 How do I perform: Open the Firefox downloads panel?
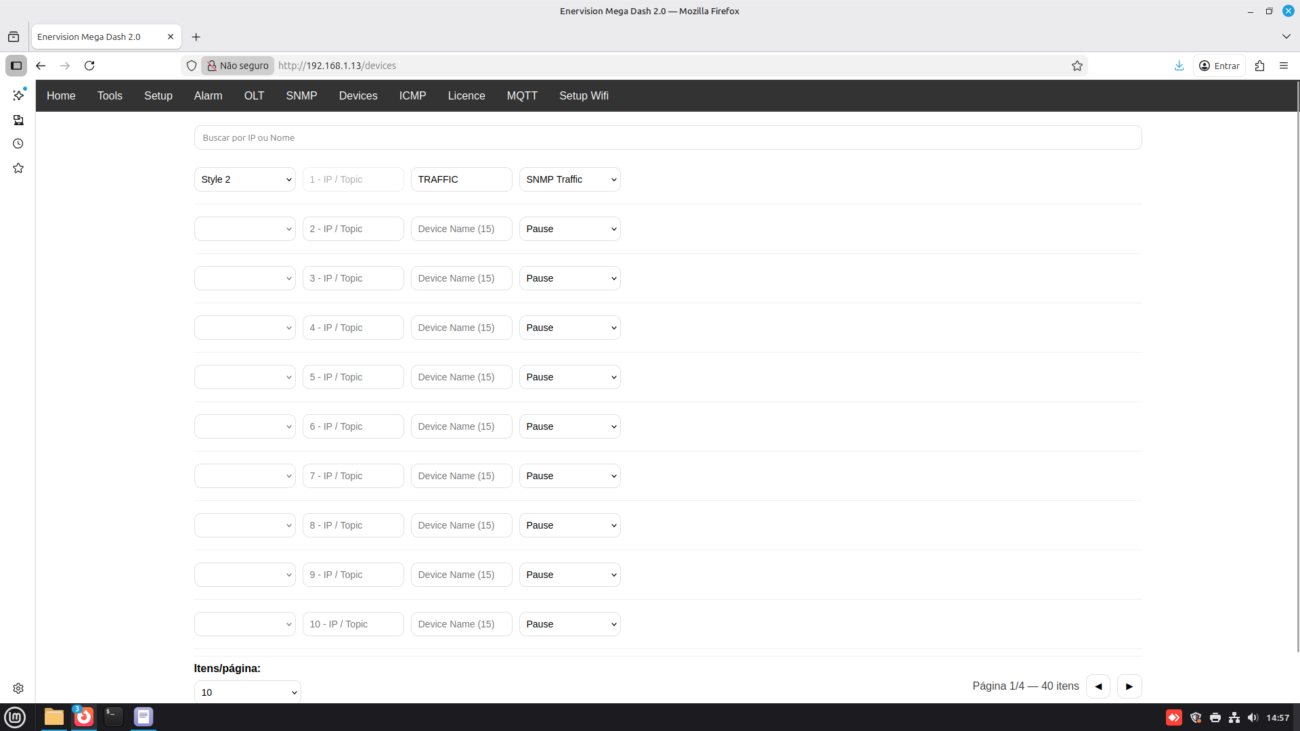(x=1179, y=66)
